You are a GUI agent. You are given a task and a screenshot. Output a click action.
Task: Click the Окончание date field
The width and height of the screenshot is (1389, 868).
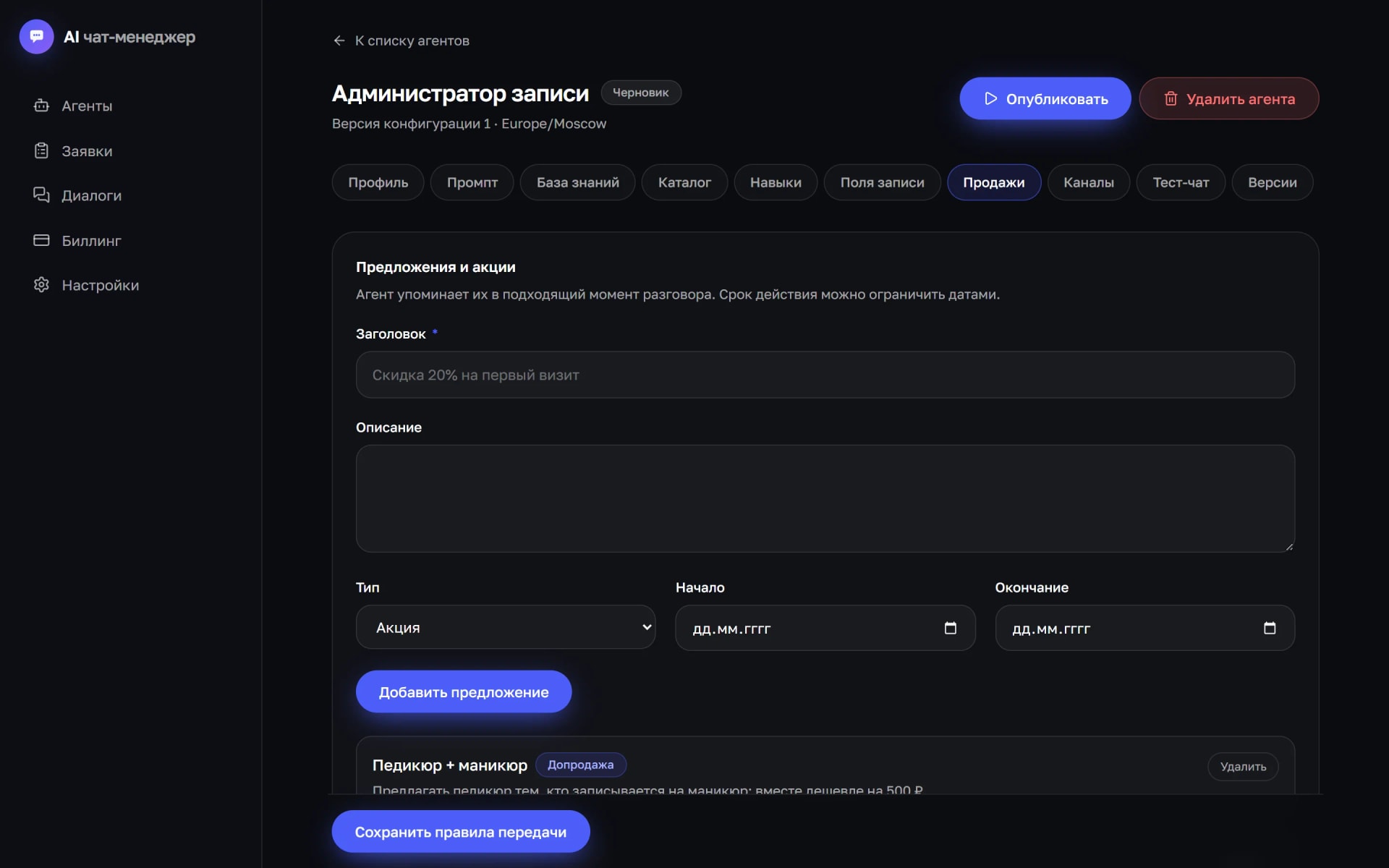coord(1145,628)
